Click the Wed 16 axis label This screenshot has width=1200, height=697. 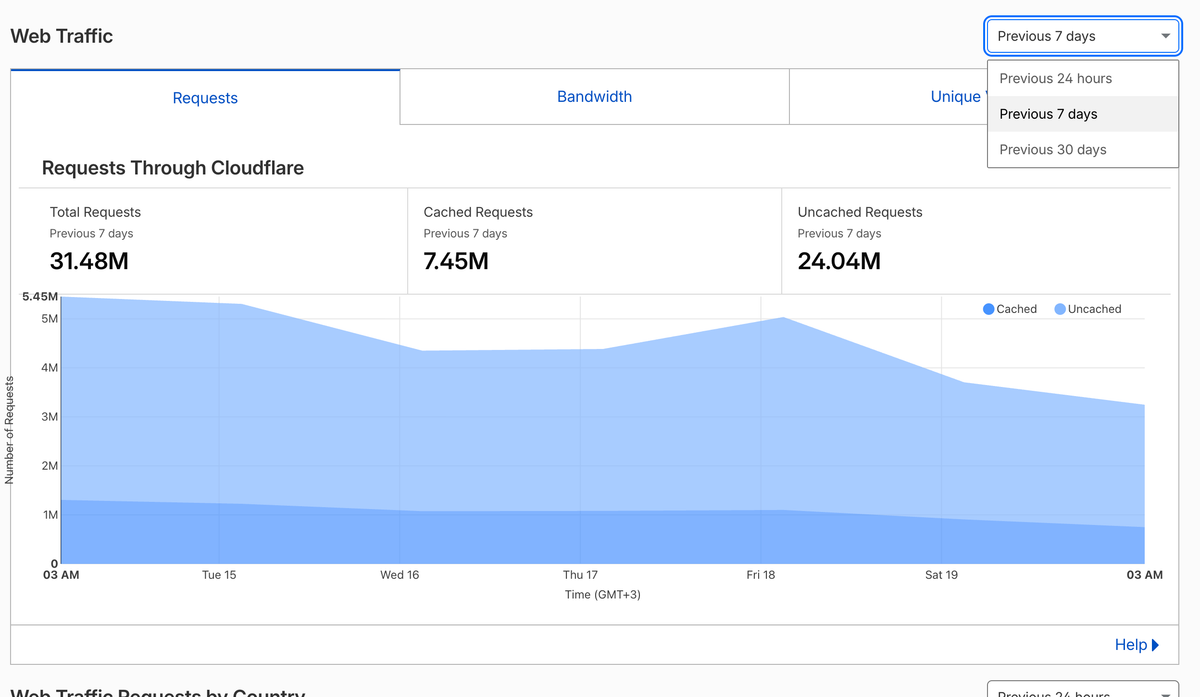point(399,575)
